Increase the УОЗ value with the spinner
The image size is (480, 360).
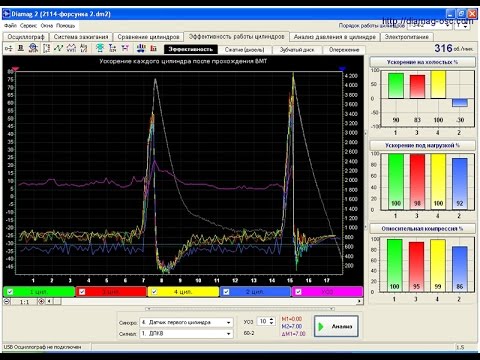click(x=271, y=319)
